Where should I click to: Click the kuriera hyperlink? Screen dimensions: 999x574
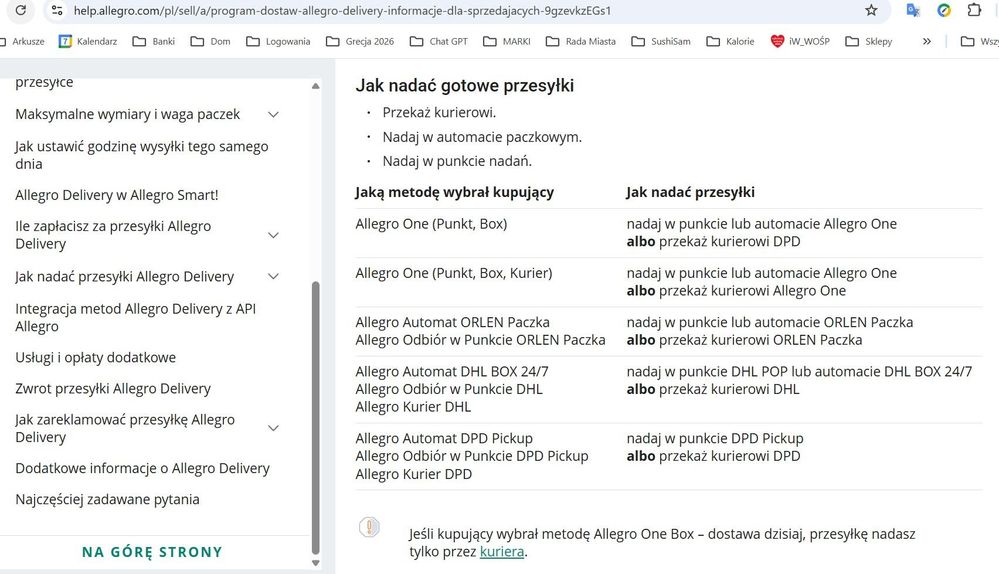(x=501, y=552)
